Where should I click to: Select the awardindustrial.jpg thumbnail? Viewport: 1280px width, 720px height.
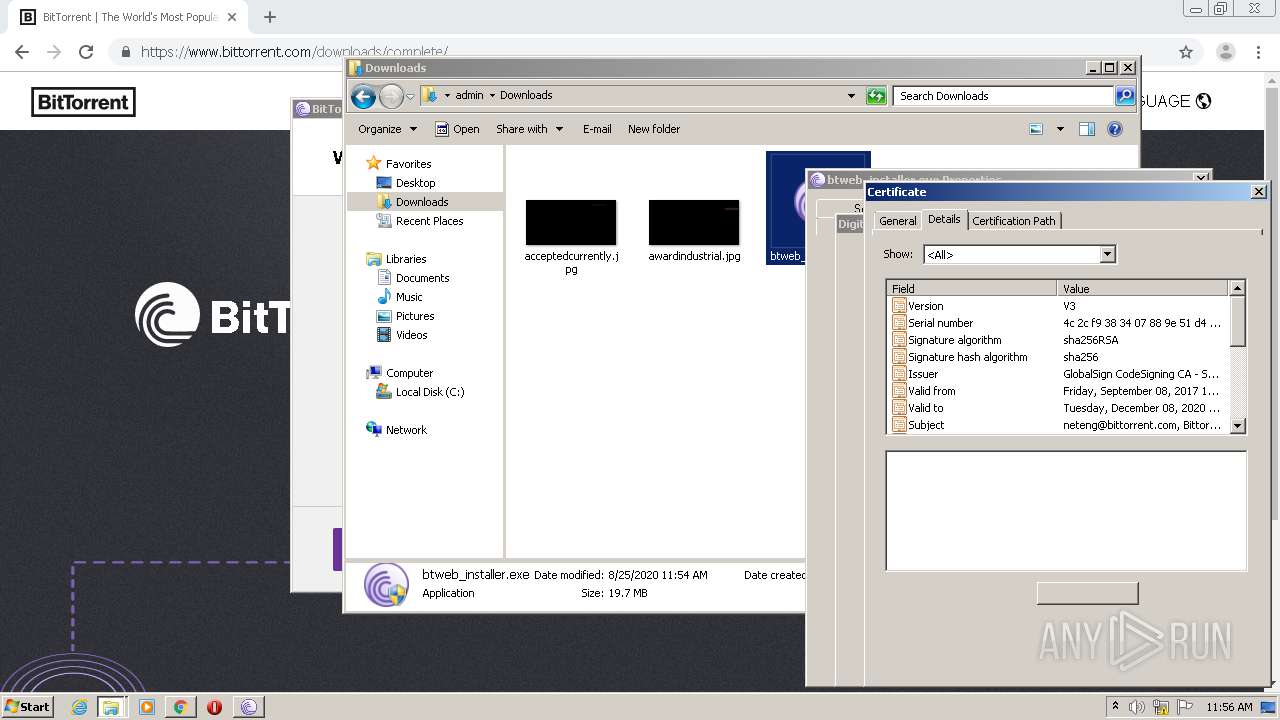694,222
